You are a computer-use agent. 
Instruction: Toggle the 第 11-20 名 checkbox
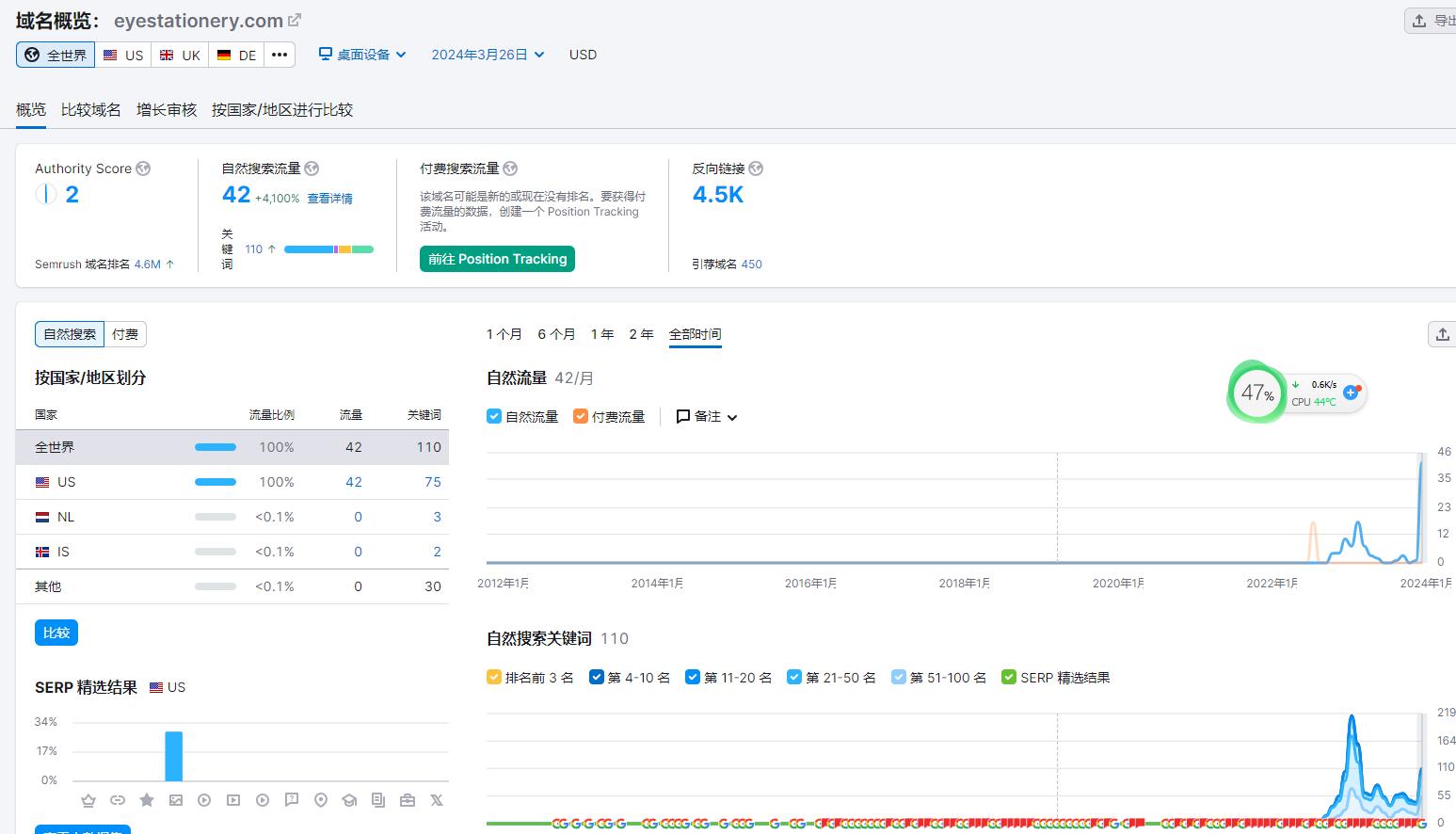(693, 677)
